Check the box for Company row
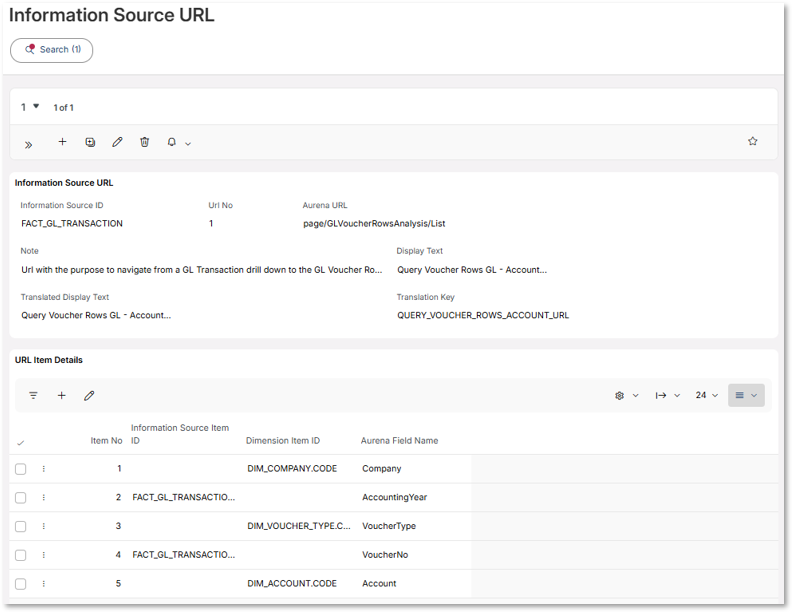This screenshot has width=793, height=613. [x=20, y=469]
